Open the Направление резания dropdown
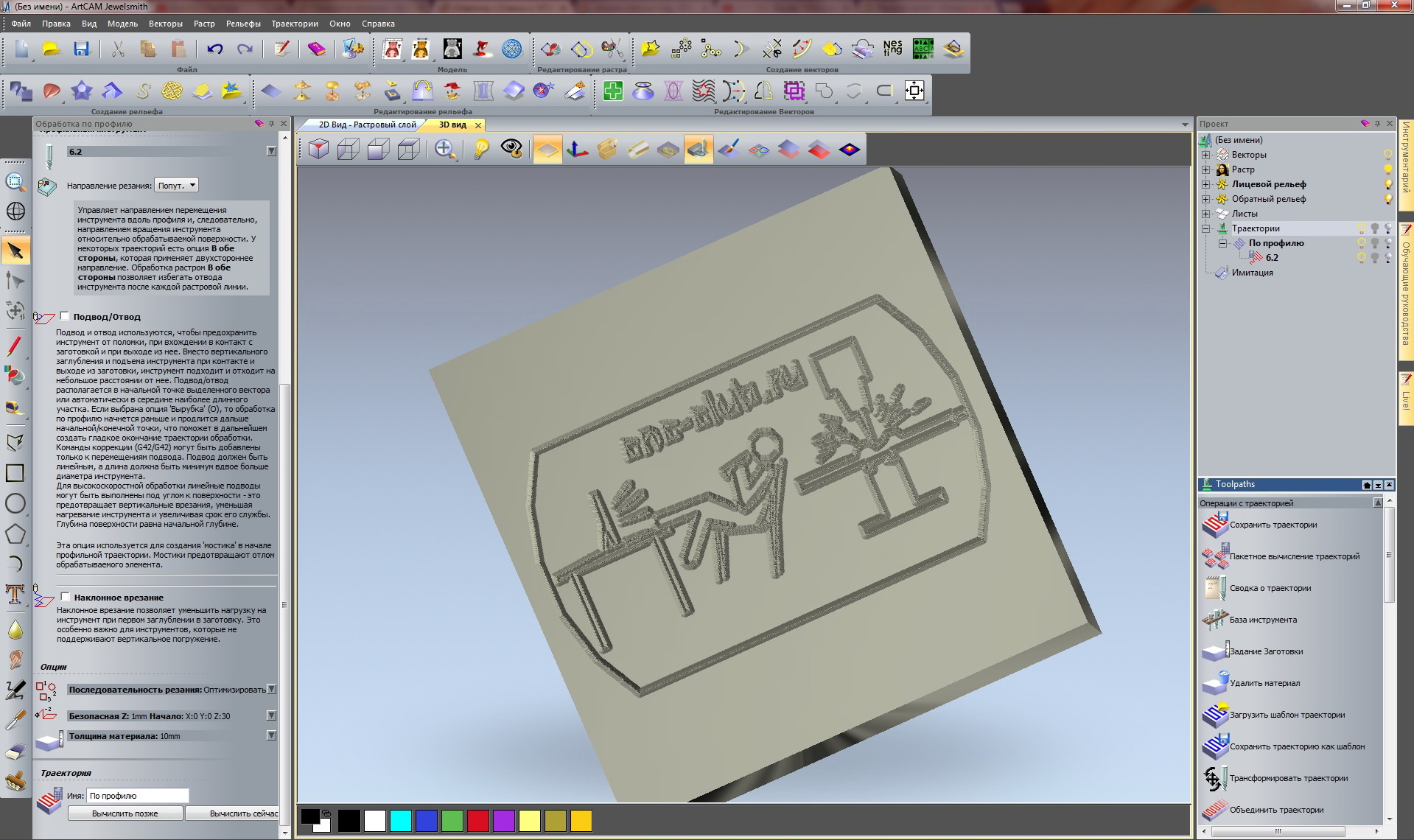The width and height of the screenshot is (1414, 840). (176, 186)
